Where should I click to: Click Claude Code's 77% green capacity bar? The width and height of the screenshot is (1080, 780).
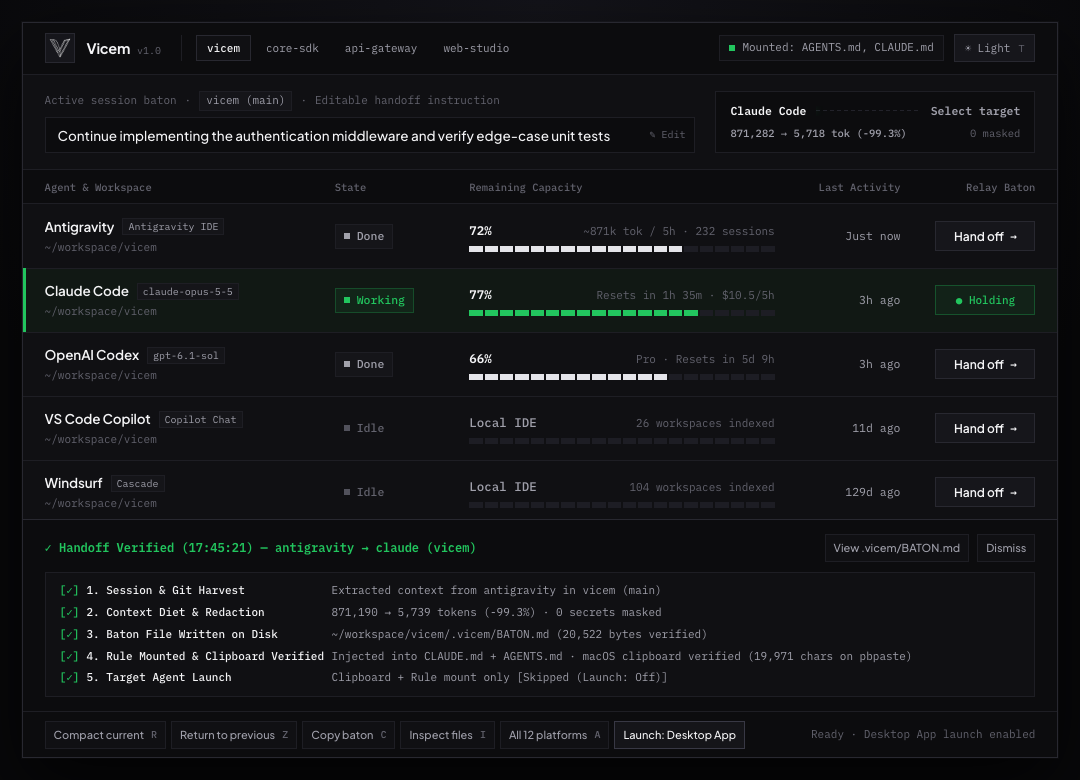621,313
